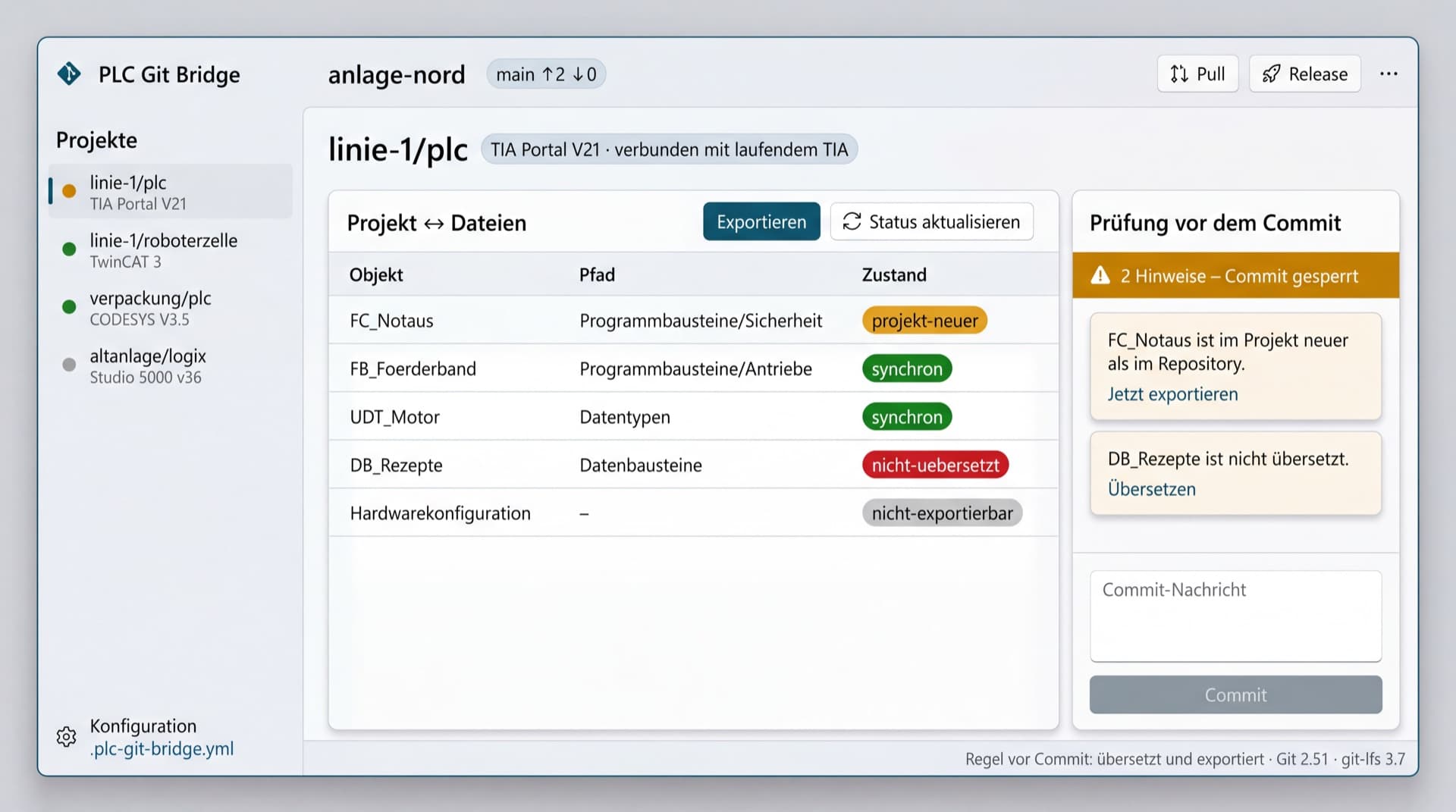Click the Pfad column header
Screen dimensions: 1456x812
tap(597, 274)
